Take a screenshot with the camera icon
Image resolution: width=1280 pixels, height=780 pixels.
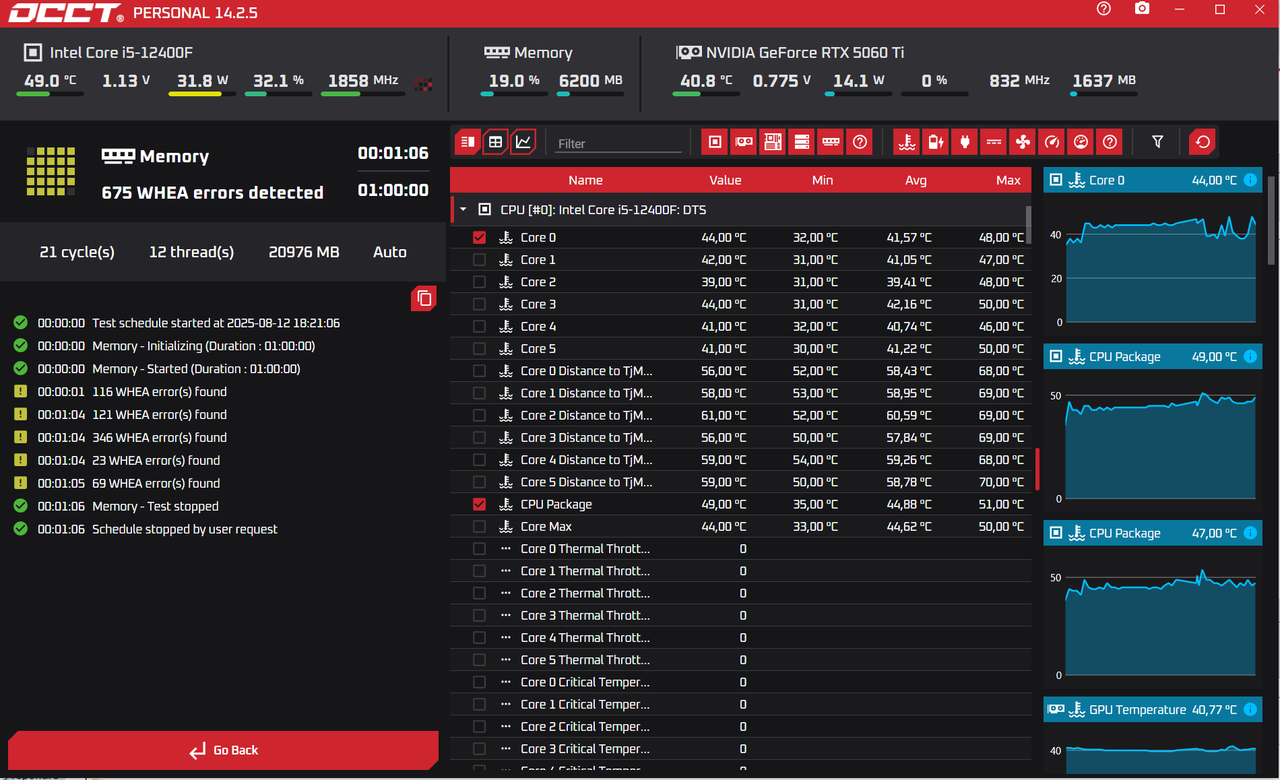1142,9
